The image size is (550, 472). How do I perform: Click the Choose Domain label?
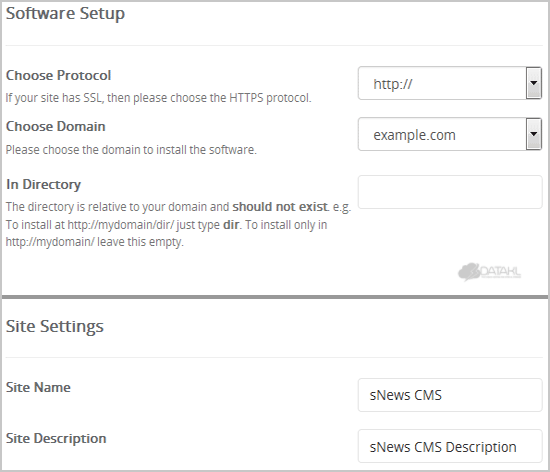(56, 126)
